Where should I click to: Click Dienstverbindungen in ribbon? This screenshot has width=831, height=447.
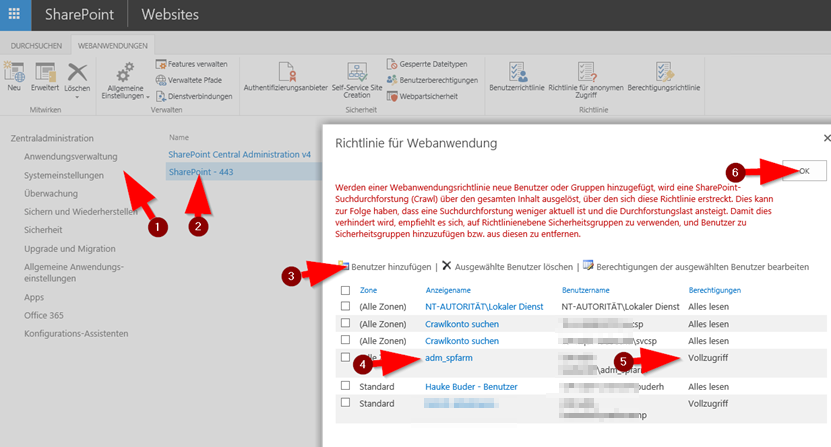coord(194,97)
